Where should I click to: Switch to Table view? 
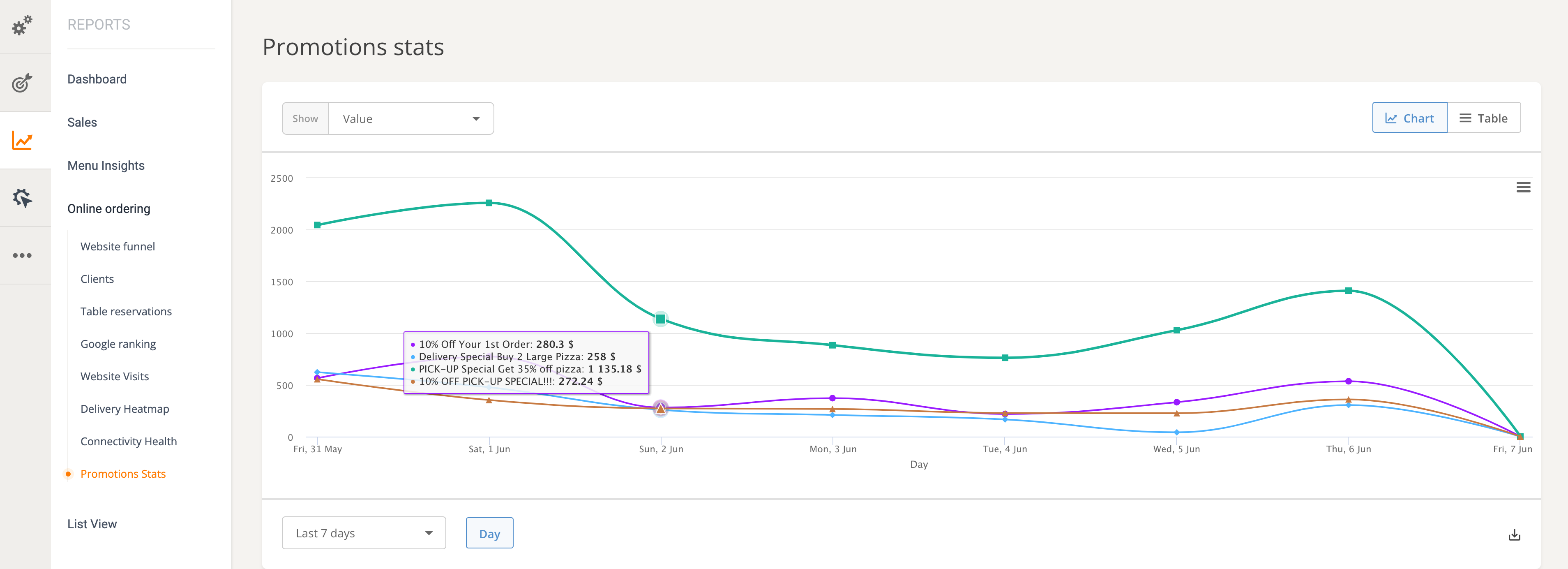coord(1483,118)
